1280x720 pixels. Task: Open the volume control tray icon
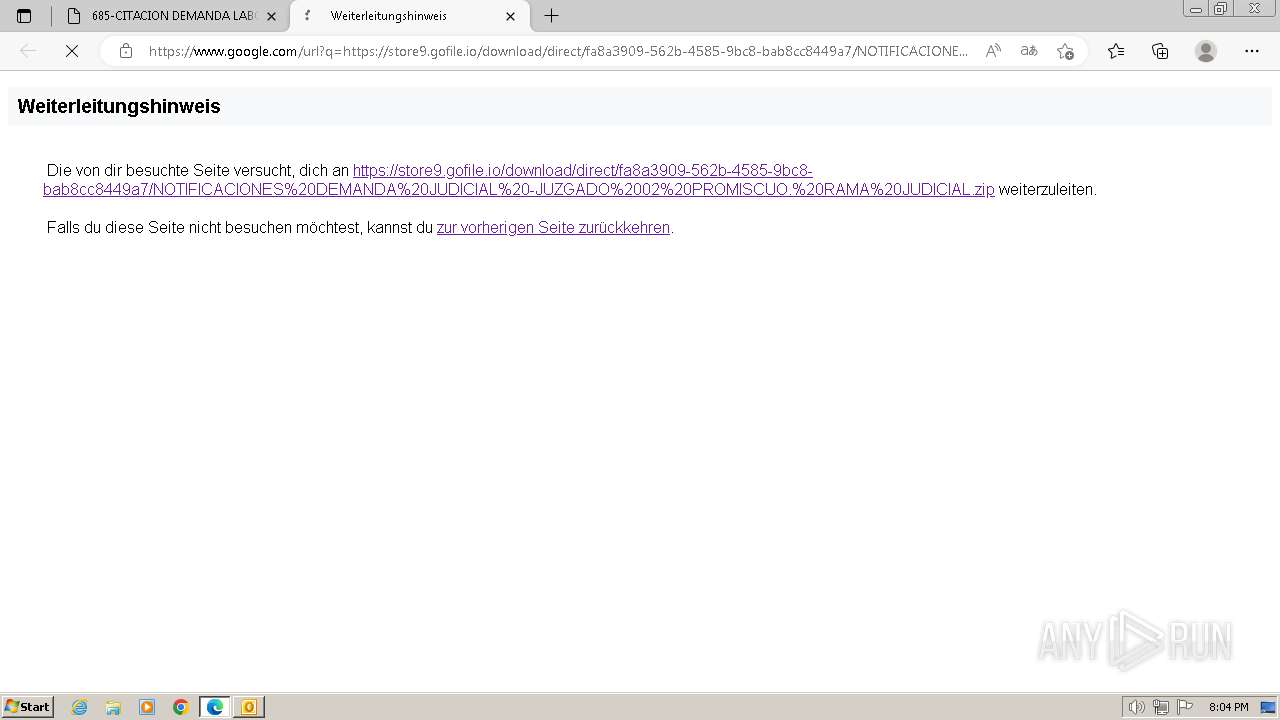[1136, 707]
